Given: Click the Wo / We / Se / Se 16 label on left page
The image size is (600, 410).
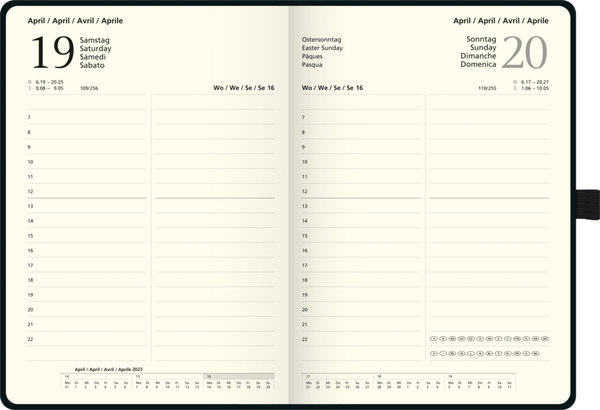Looking at the screenshot, I should pyautogui.click(x=243, y=88).
